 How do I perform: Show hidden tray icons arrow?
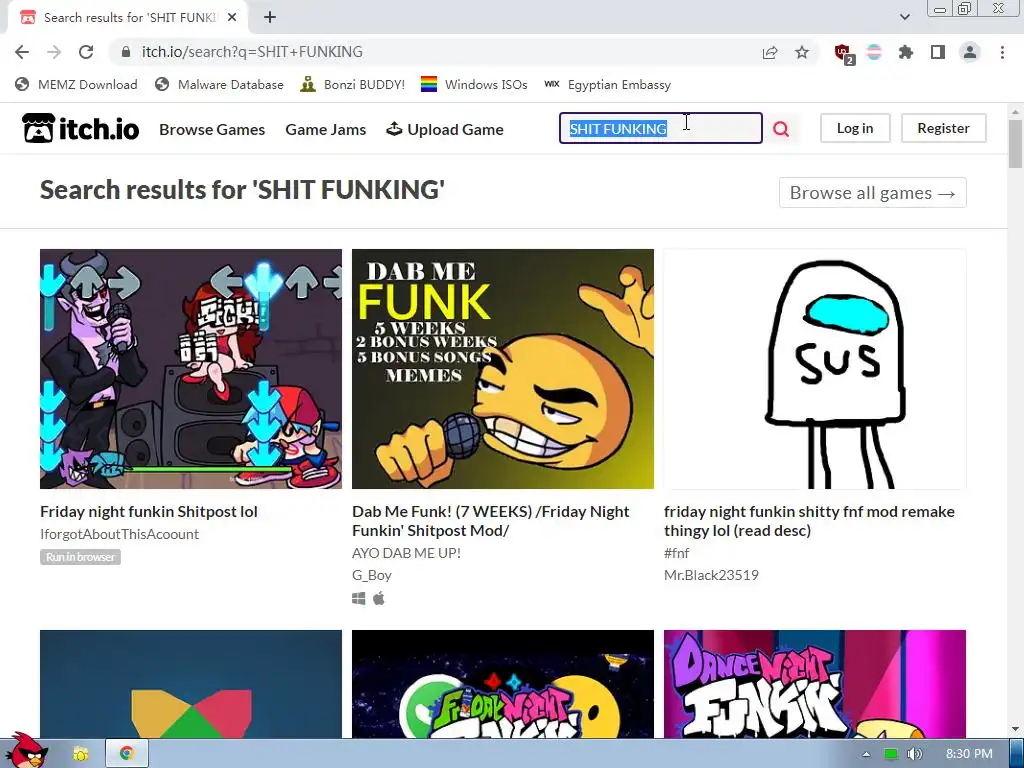coord(866,754)
